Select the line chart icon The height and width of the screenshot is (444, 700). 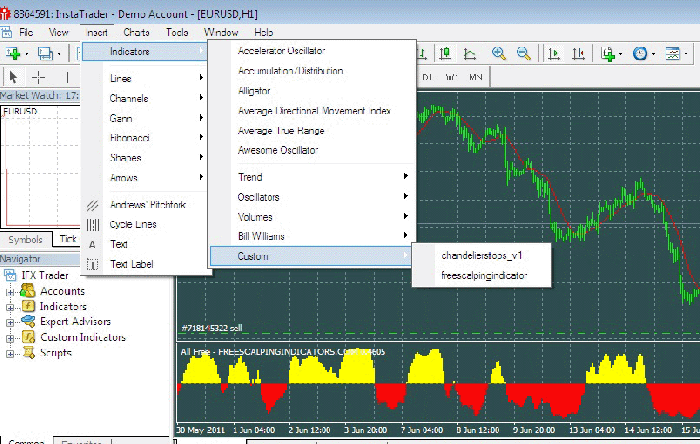[x=470, y=53]
